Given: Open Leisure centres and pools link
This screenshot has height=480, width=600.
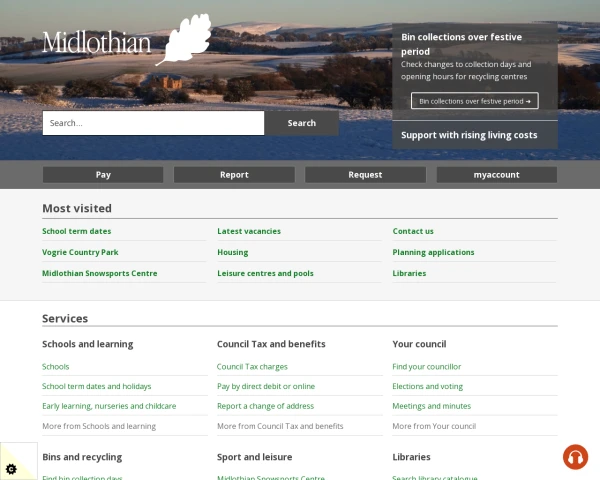Looking at the screenshot, I should coord(265,273).
